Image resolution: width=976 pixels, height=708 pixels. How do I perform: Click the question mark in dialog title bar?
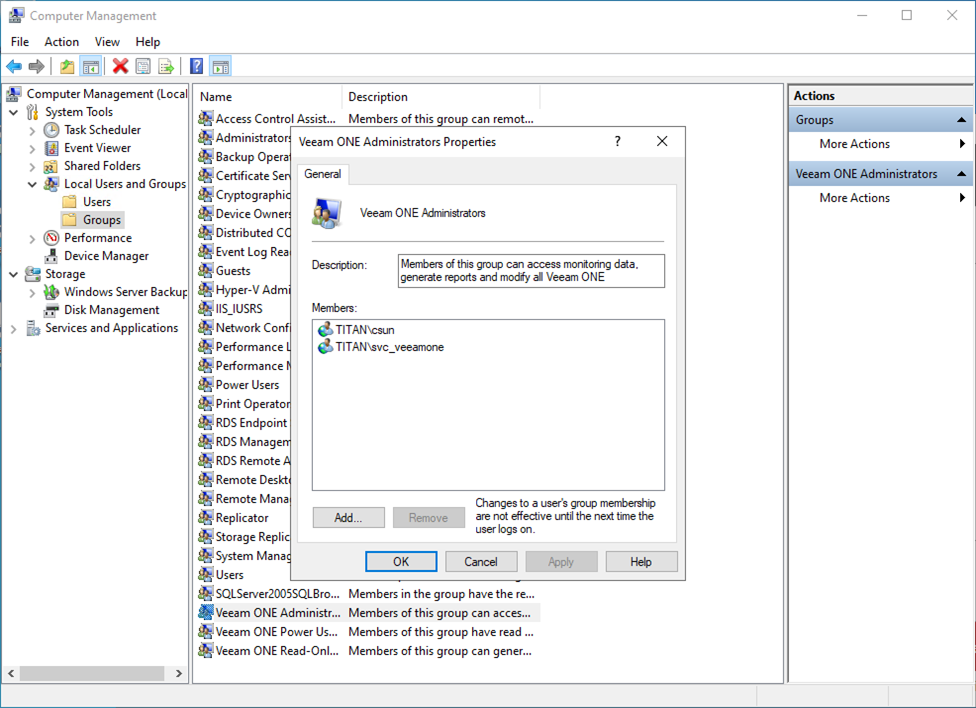(617, 141)
